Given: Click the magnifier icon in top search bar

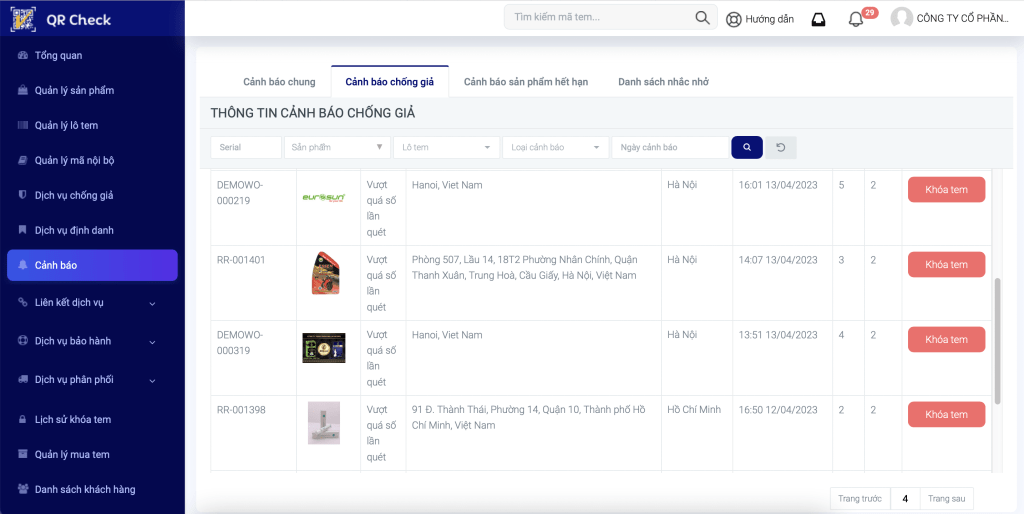Looking at the screenshot, I should point(703,18).
